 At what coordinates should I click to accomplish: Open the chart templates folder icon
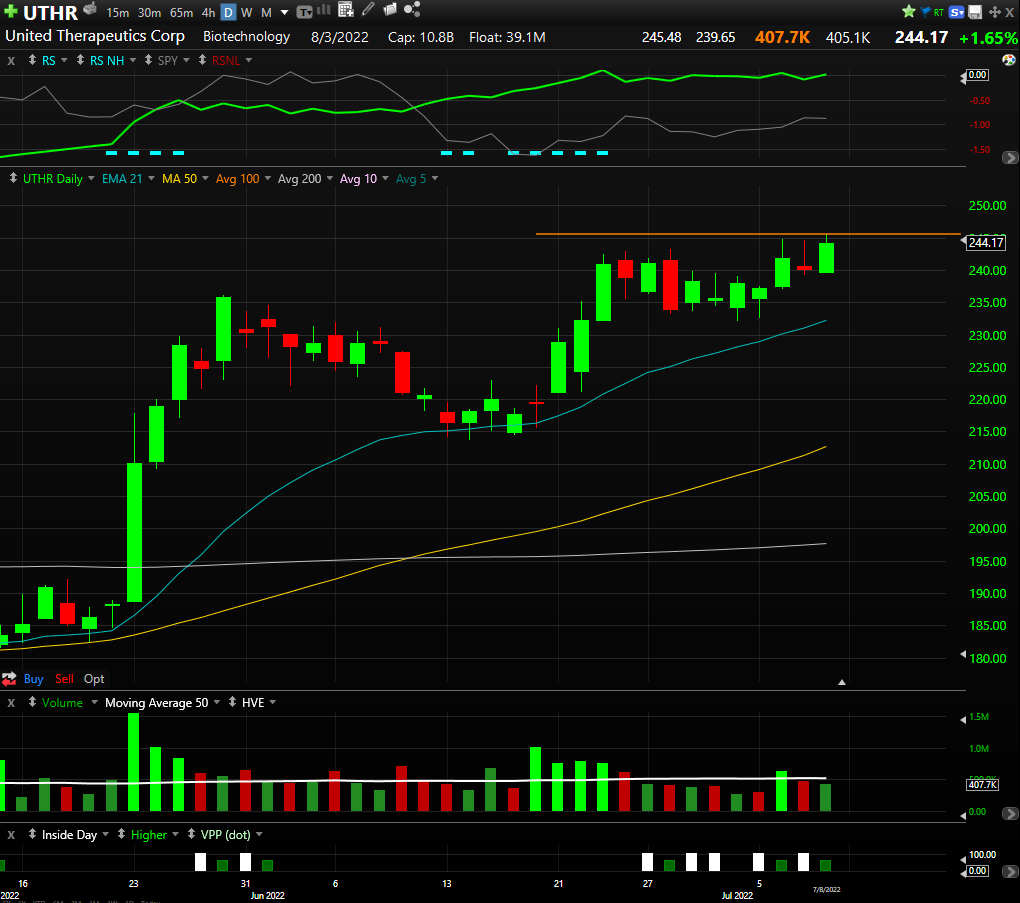click(x=390, y=9)
